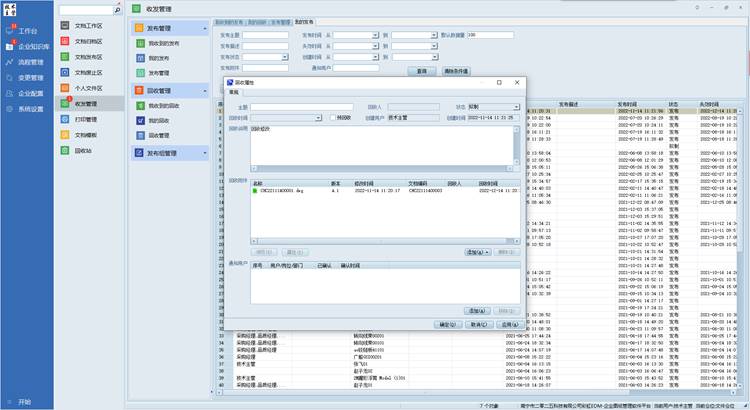Screen dimensions: 750x410
Task: Collapse the 回收管理 section
Action: click(x=202, y=90)
